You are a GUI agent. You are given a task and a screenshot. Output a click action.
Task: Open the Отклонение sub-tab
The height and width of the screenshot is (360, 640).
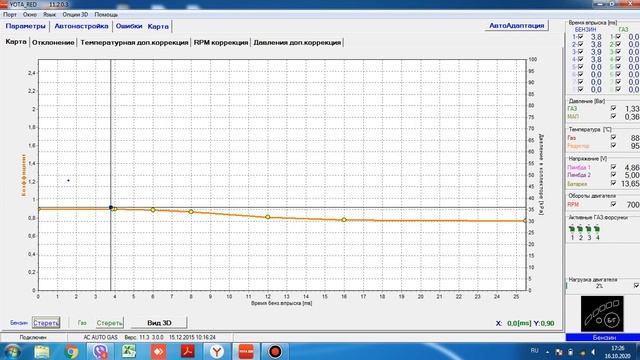53,42
